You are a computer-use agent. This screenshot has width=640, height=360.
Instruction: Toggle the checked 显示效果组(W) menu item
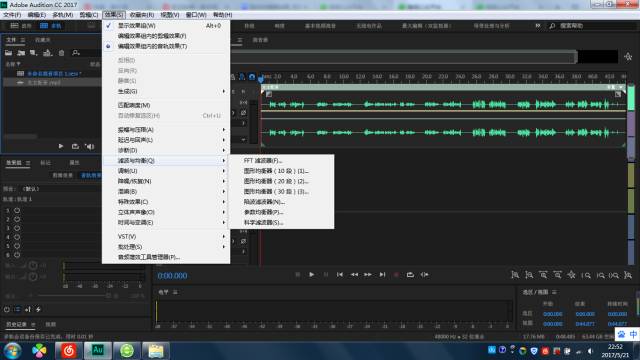[x=166, y=25]
